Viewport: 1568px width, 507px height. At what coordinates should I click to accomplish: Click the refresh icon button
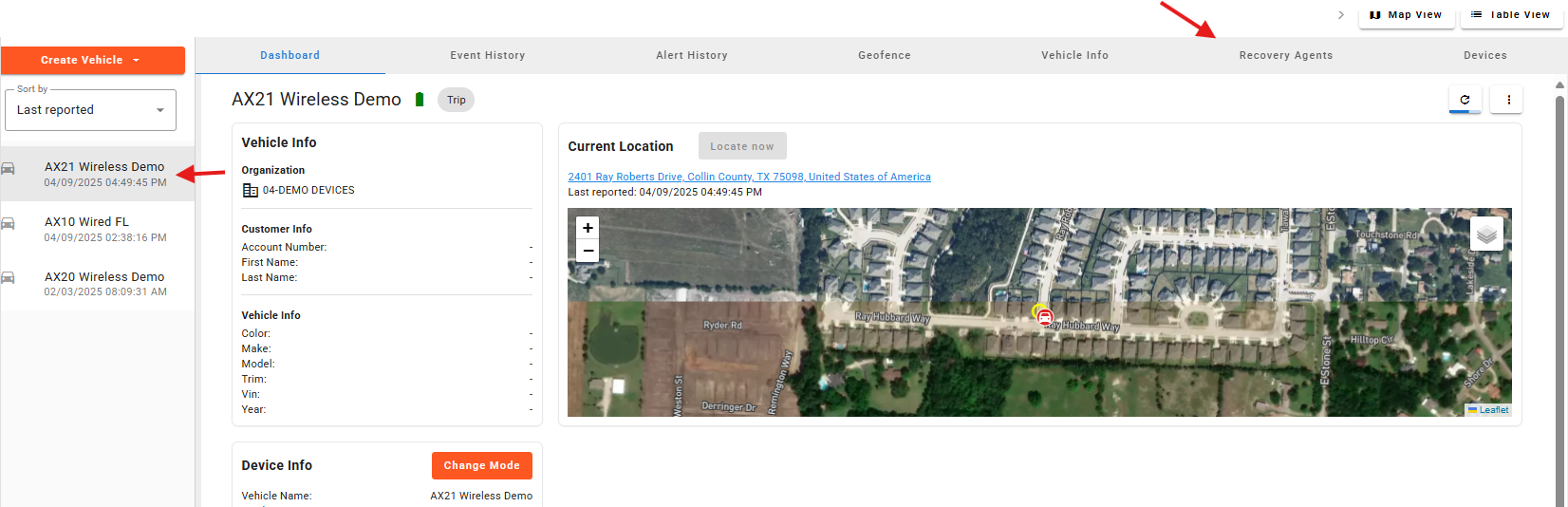1465,100
